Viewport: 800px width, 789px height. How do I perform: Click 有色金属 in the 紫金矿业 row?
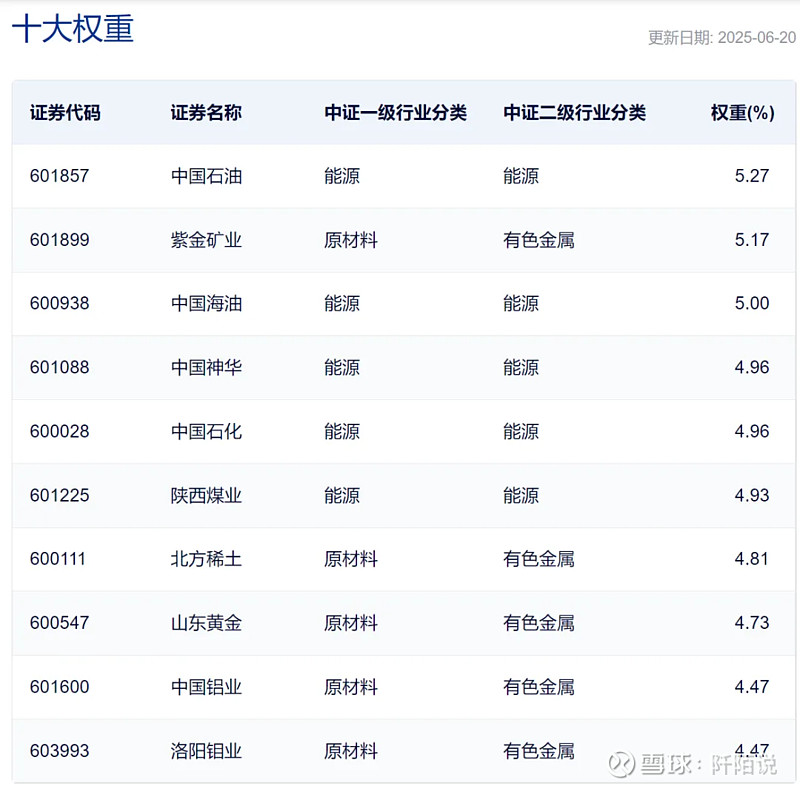539,240
